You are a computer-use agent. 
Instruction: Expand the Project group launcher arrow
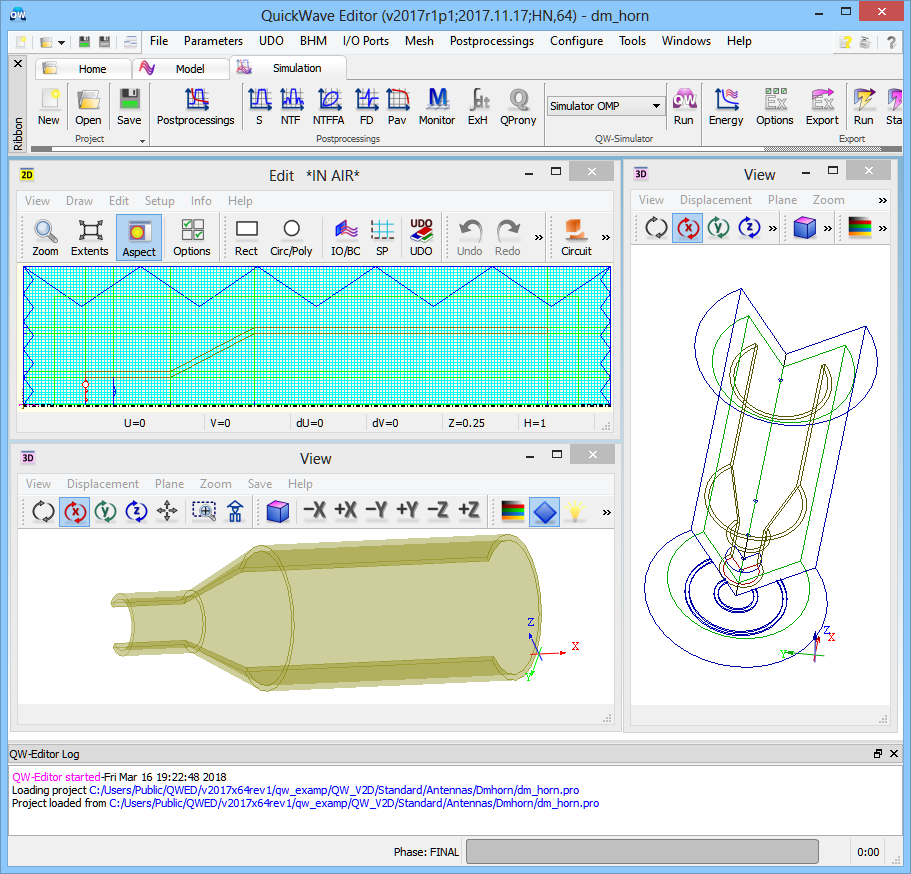[142, 141]
